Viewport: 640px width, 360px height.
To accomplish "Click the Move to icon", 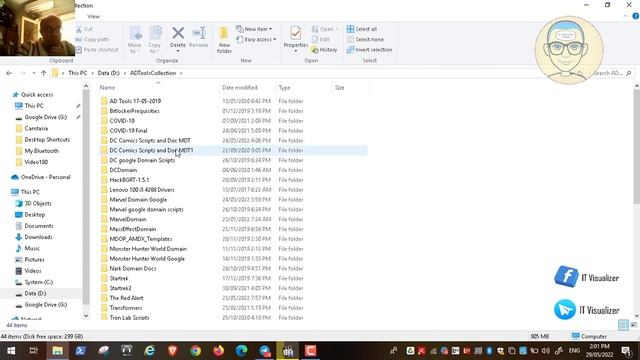I will click(x=135, y=40).
